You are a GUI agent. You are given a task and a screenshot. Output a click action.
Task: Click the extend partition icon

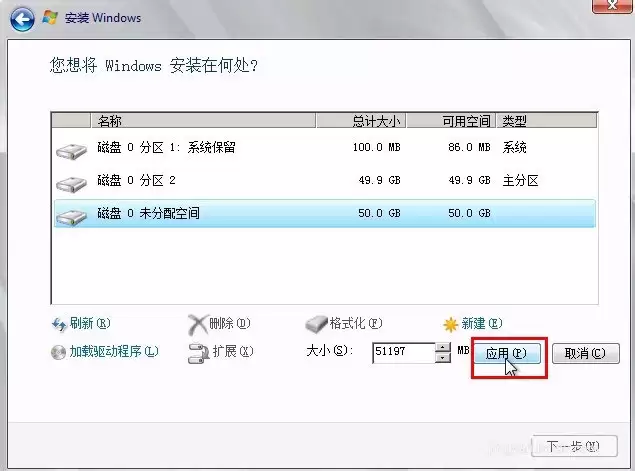click(198, 353)
